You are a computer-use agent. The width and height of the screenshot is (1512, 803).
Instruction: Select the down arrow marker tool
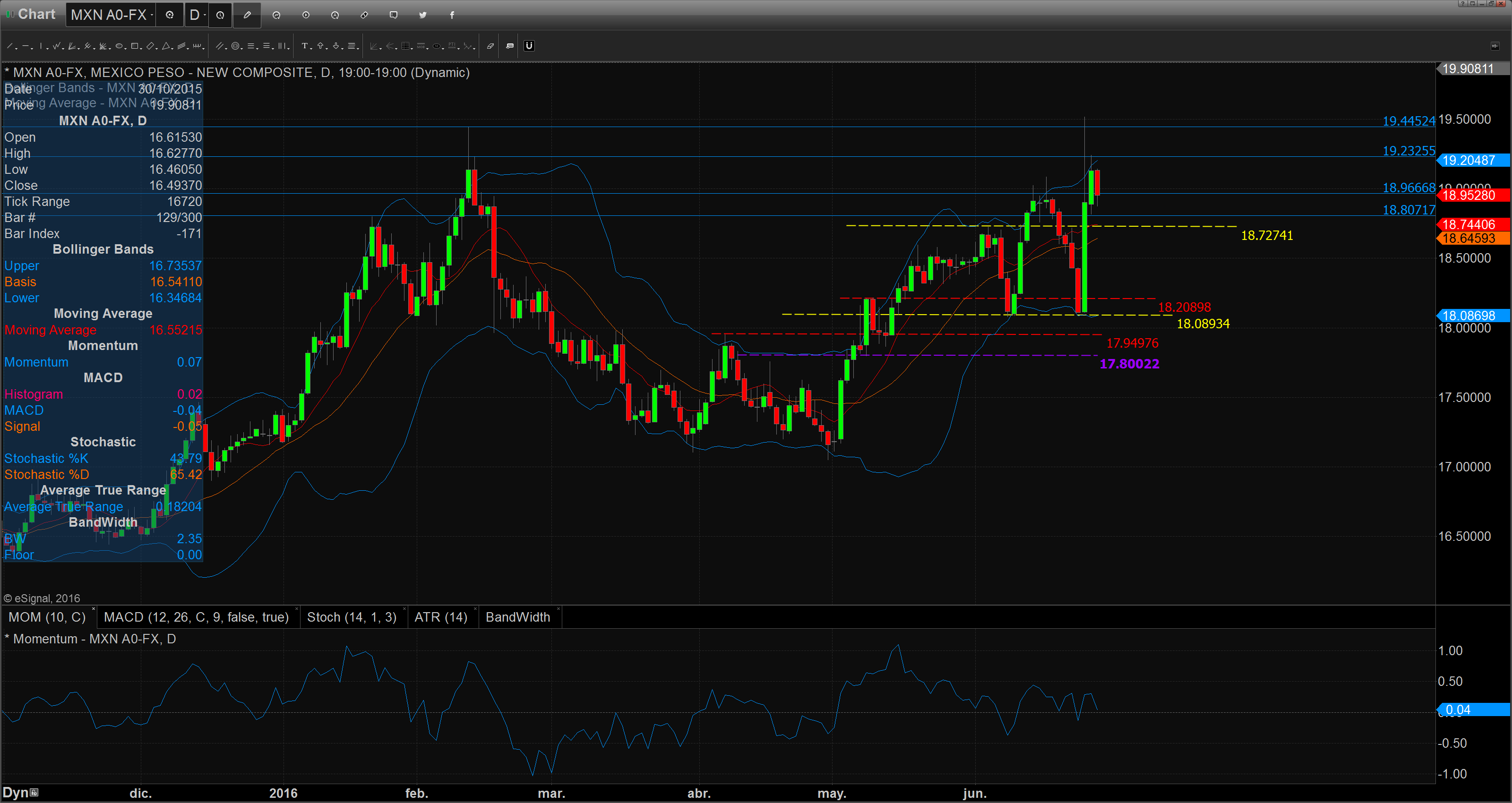(x=336, y=46)
